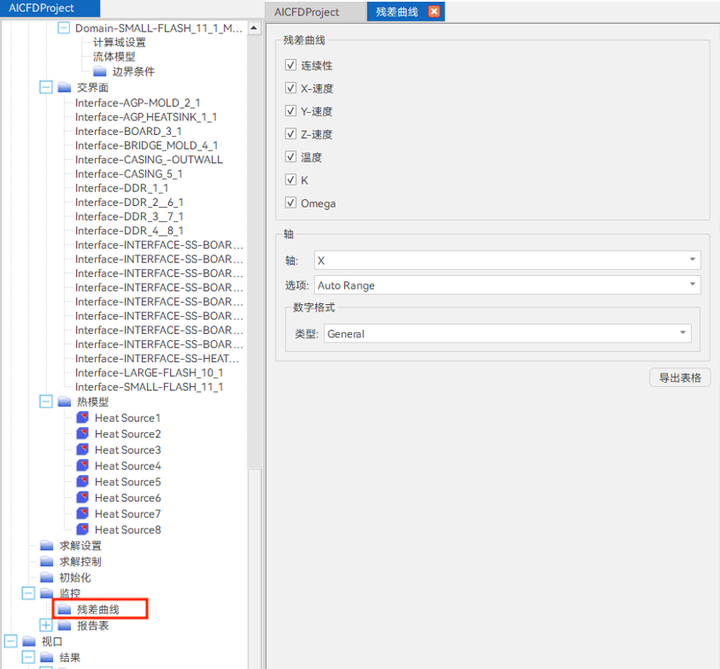This screenshot has height=669, width=720.
Task: Select Interface-LARGE-FLASH_10_1 in tree
Action: 149,373
